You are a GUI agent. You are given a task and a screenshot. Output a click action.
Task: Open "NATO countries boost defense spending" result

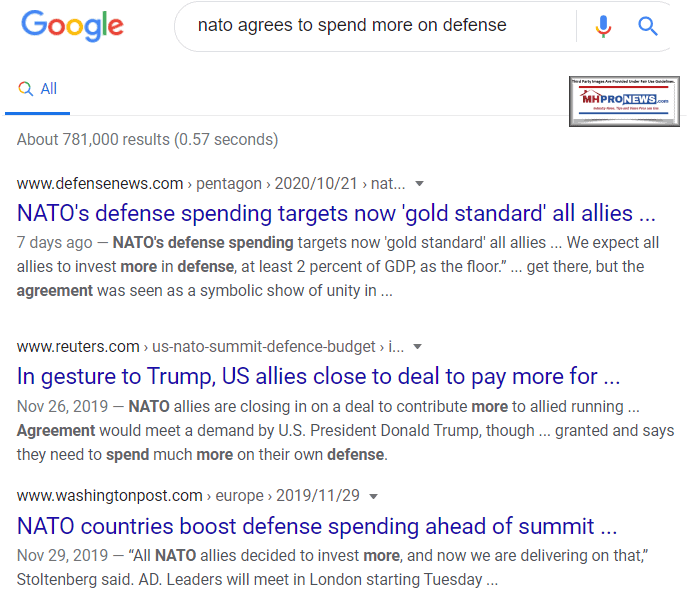click(317, 526)
